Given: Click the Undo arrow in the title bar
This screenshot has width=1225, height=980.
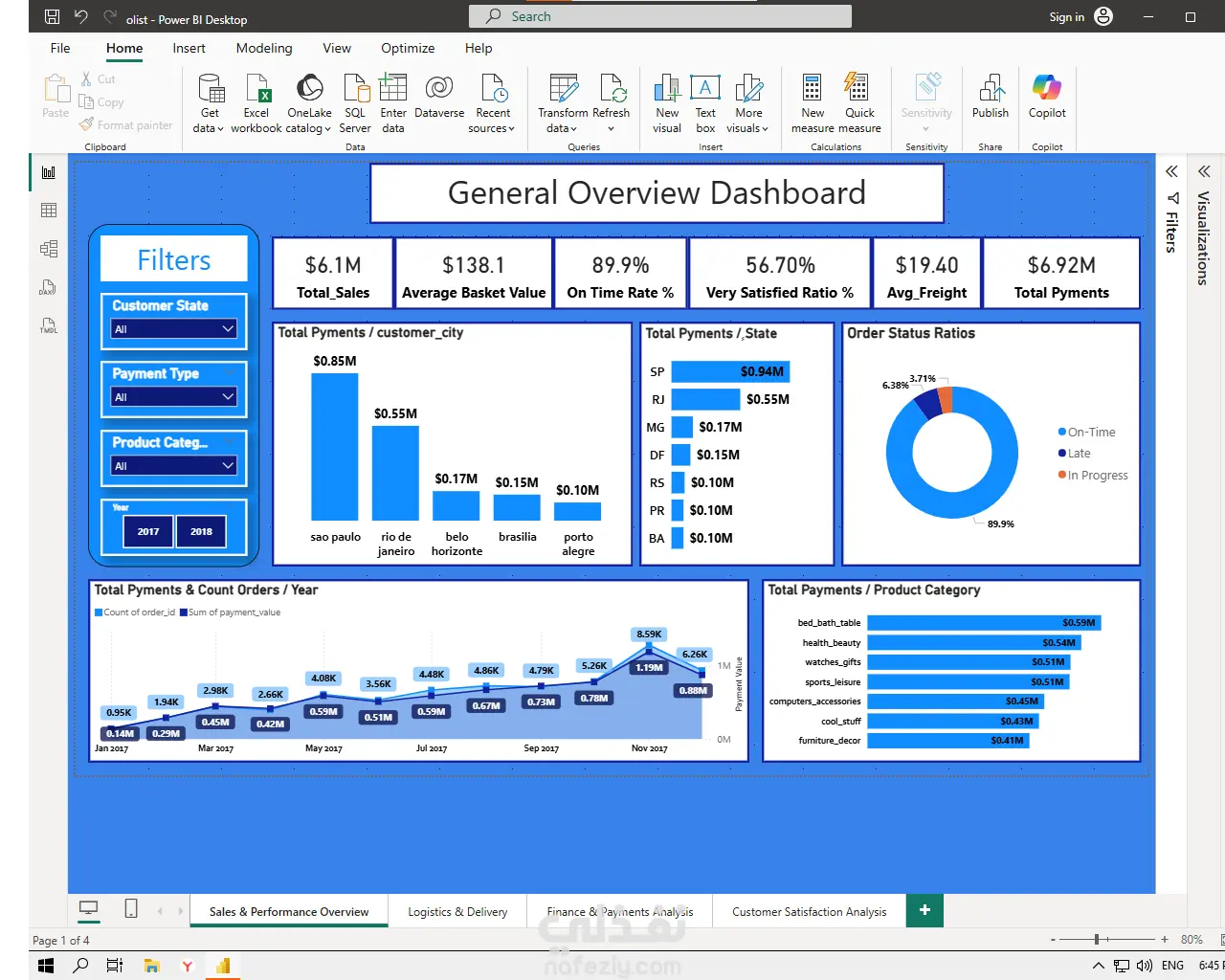Looking at the screenshot, I should click(81, 17).
